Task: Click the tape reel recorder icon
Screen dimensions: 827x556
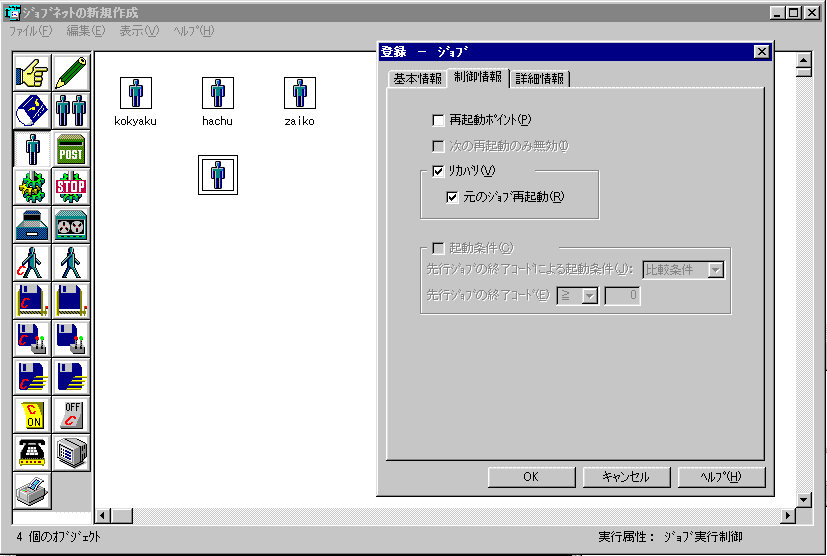Action: (x=71, y=225)
